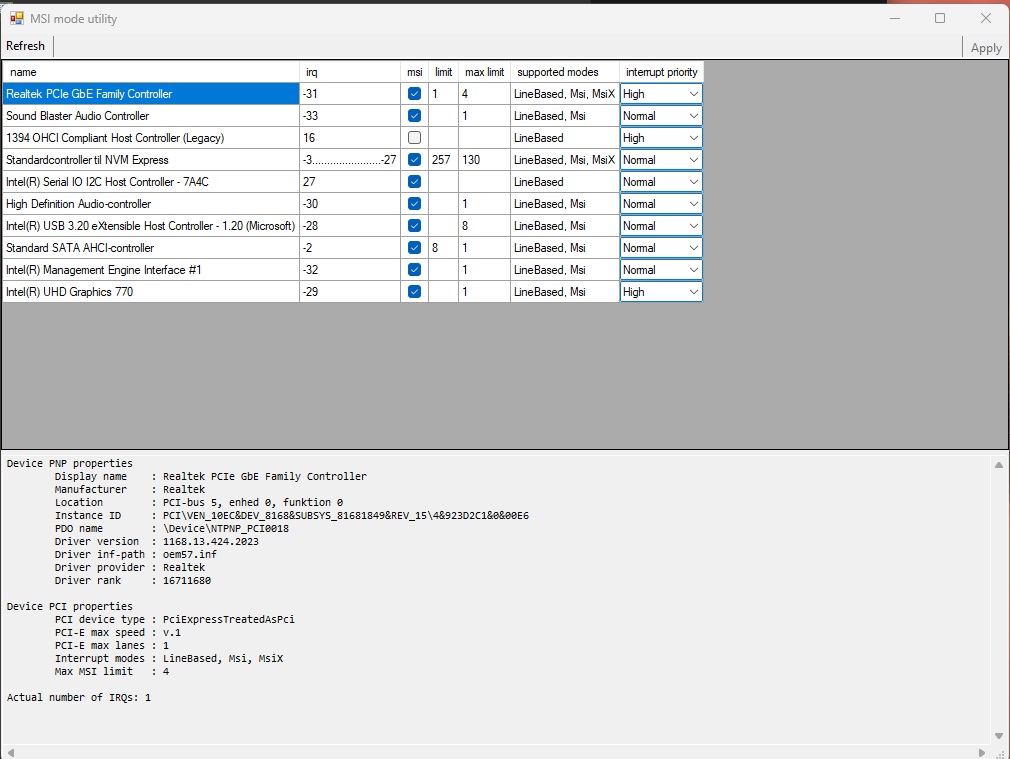Toggle msi checkbox for Sound Blaster Audio Controller
The image size is (1010, 759).
tap(414, 116)
